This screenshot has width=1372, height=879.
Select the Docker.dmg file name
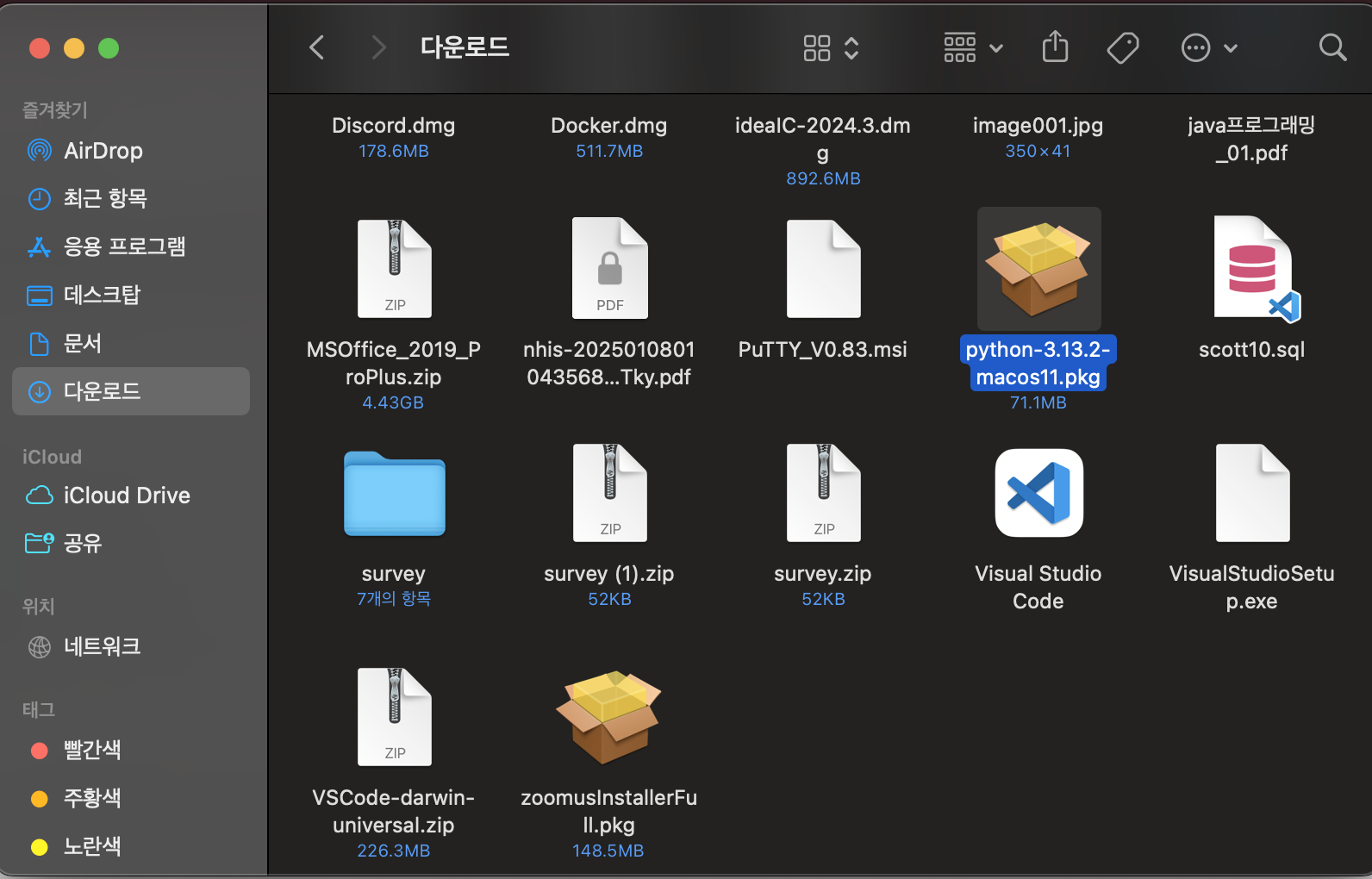[x=609, y=126]
